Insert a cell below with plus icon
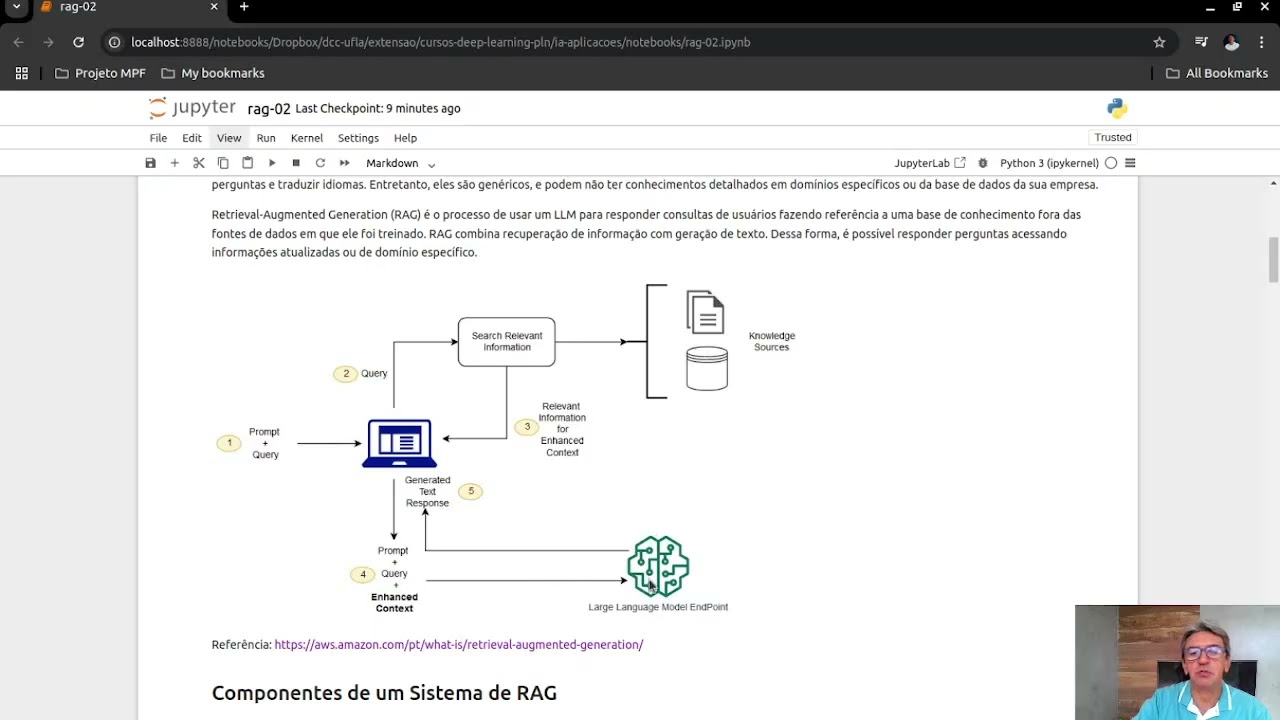This screenshot has width=1280, height=720. pos(174,163)
